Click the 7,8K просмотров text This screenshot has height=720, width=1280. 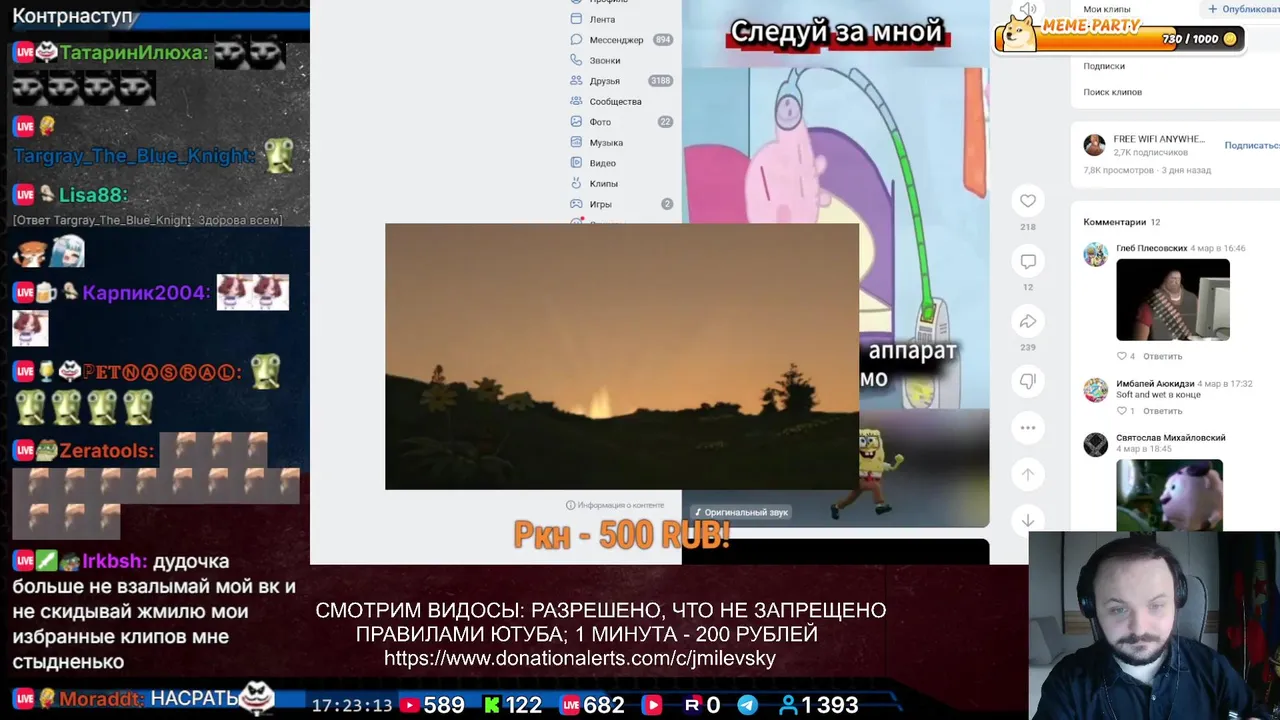tap(1118, 170)
